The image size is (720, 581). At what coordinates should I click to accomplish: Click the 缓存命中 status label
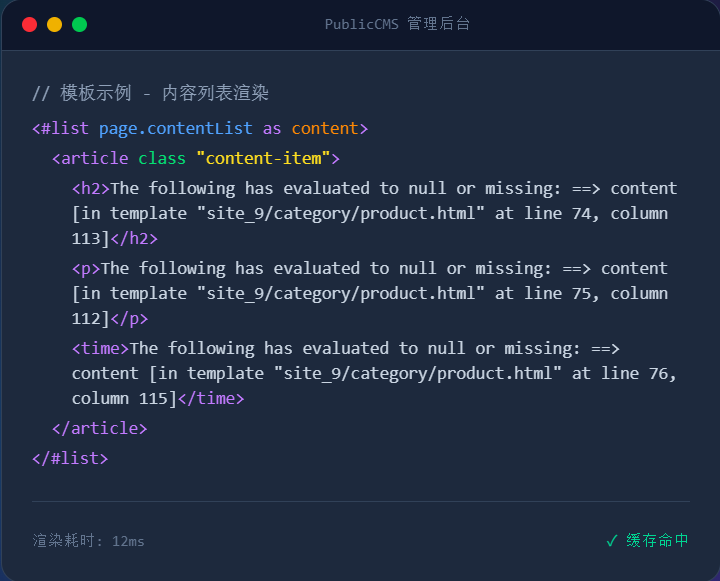658,540
